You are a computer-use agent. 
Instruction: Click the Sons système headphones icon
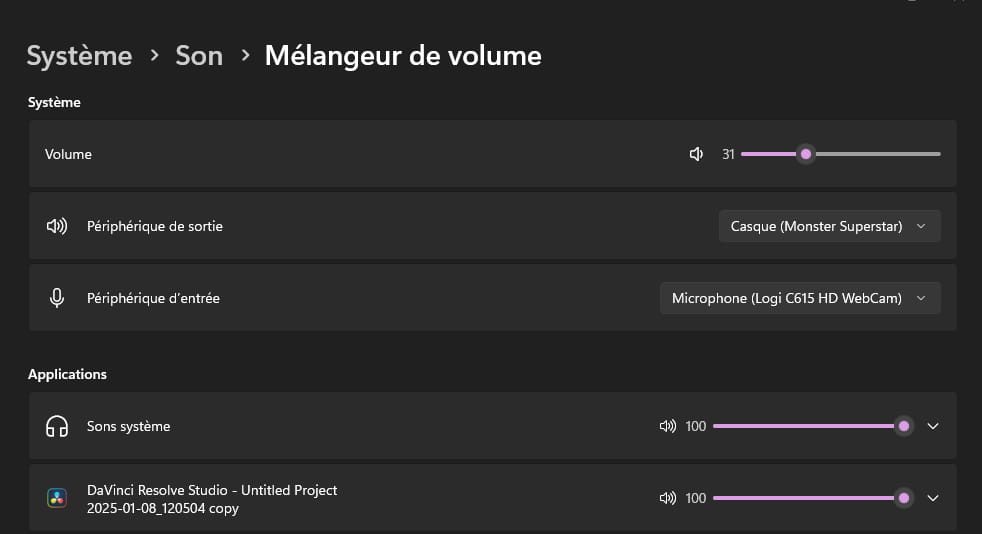tap(57, 426)
